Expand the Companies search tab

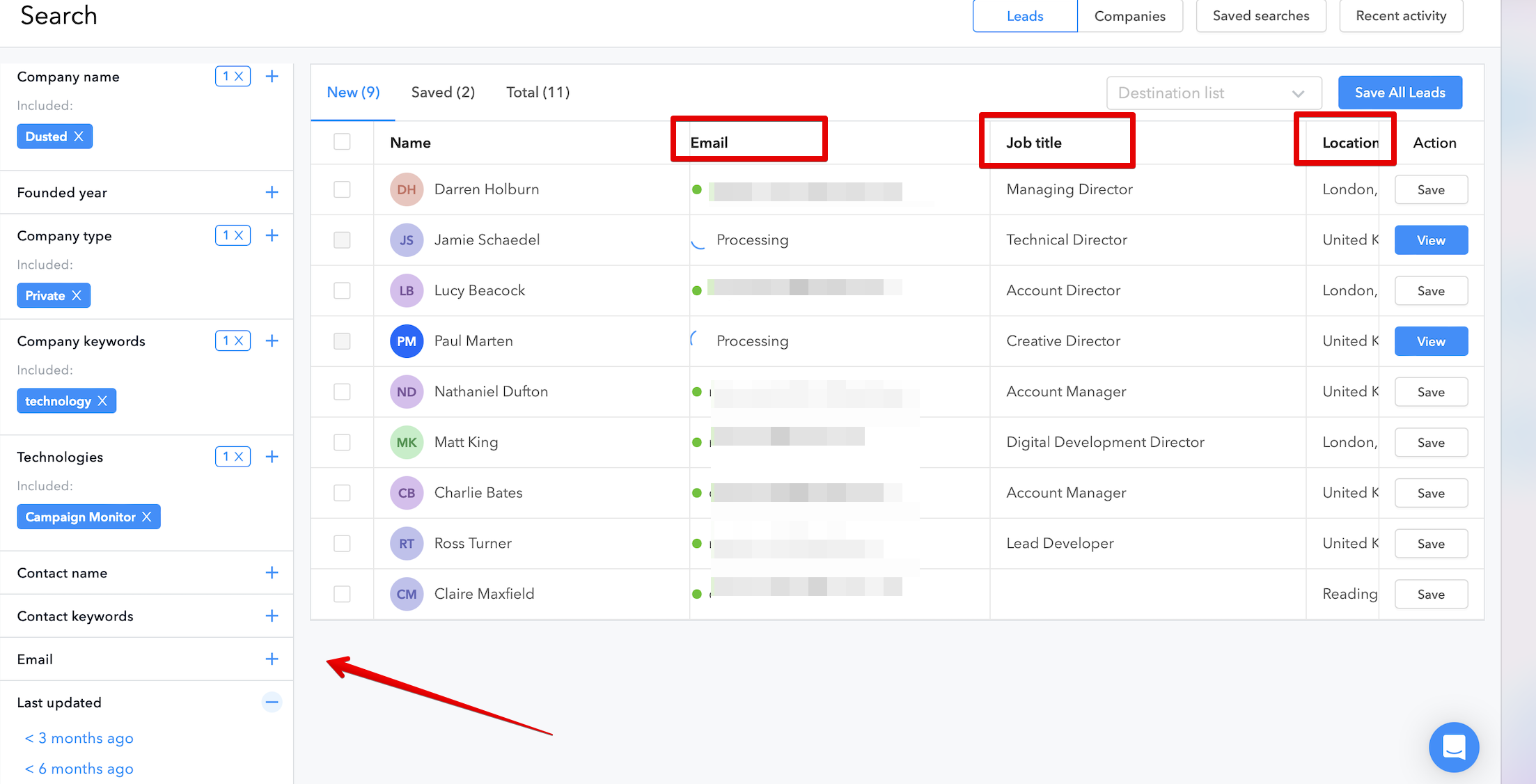coord(1129,15)
